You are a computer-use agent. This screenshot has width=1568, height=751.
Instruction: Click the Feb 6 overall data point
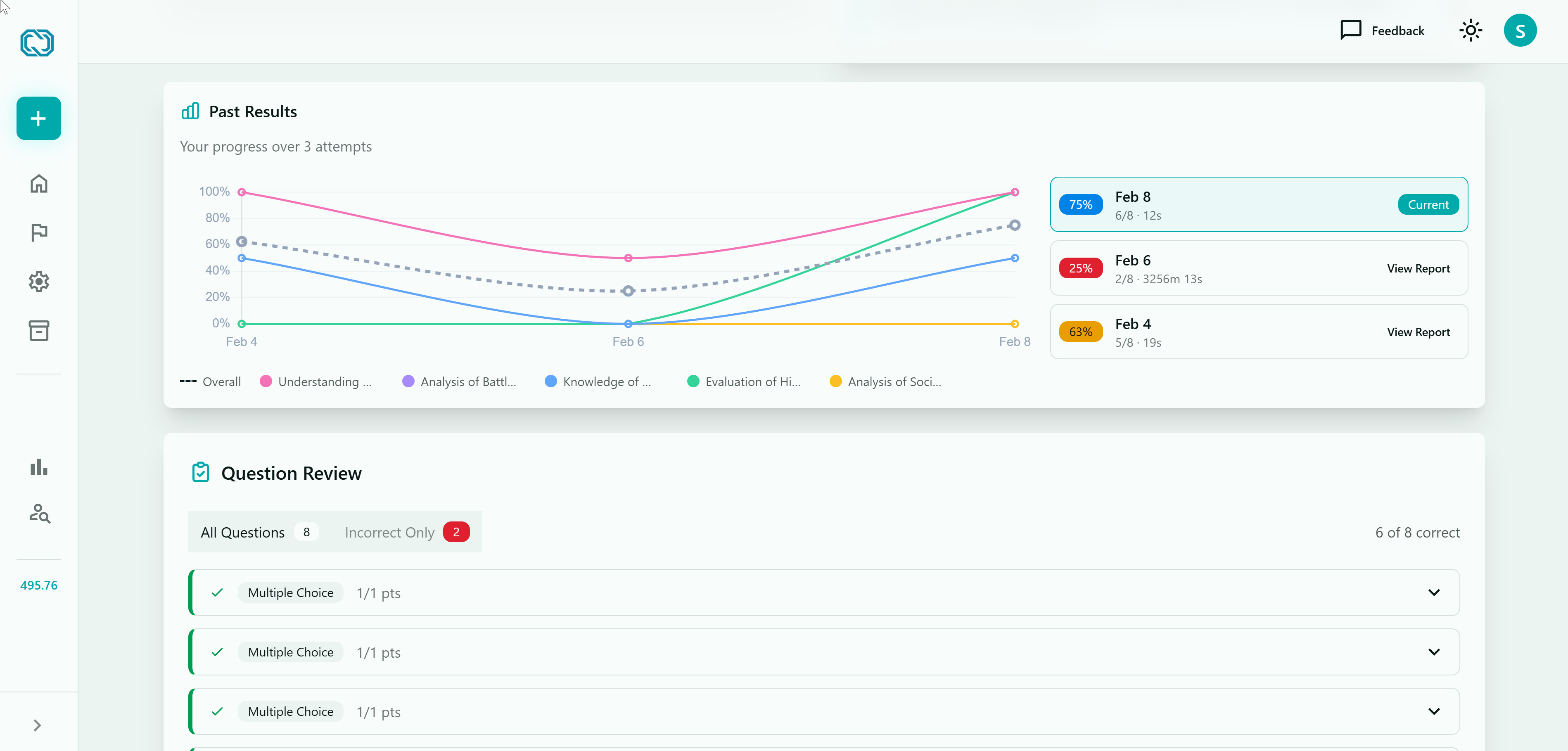pyautogui.click(x=628, y=291)
